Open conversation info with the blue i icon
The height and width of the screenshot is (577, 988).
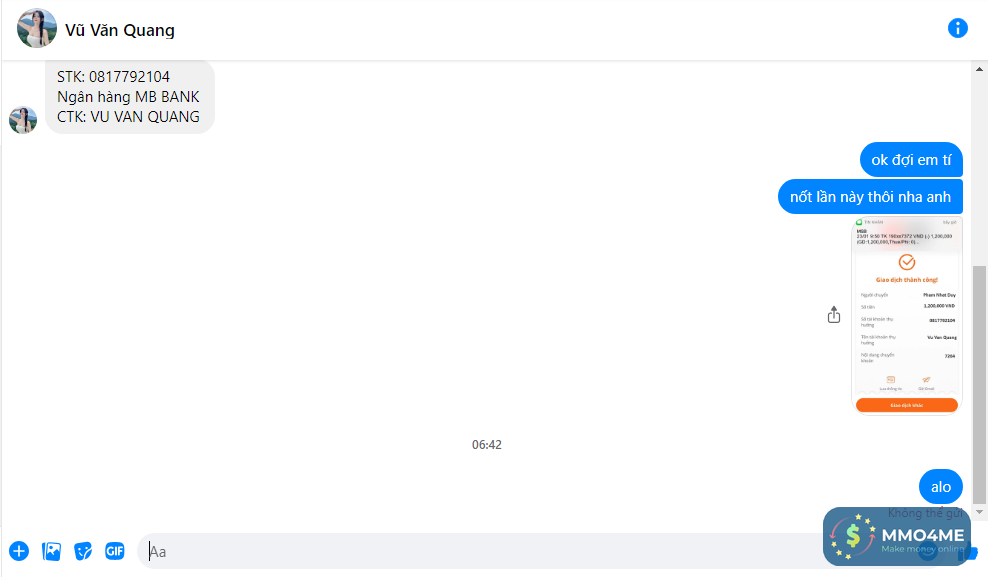[x=957, y=28]
